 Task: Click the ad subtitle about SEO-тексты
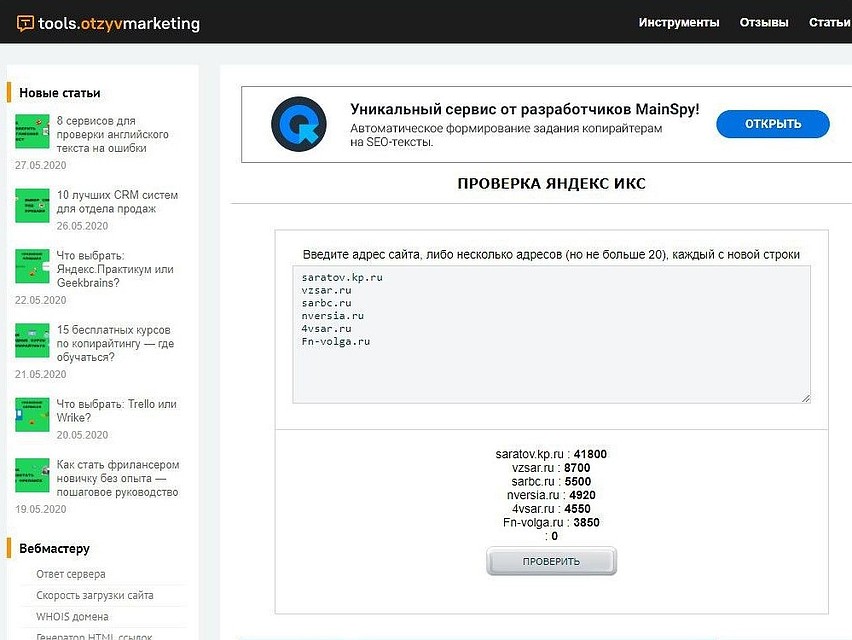[506, 135]
